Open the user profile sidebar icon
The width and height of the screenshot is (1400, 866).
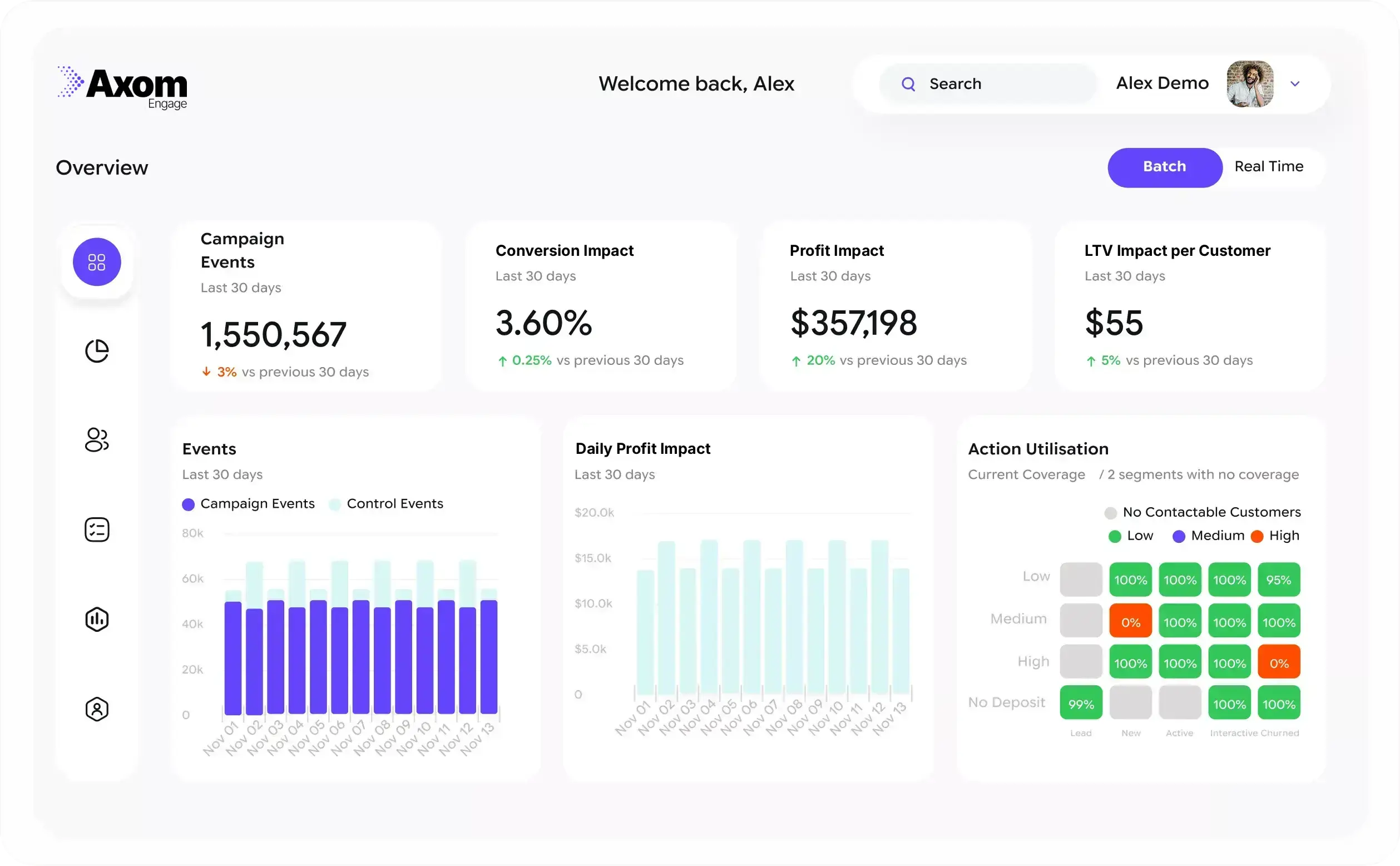pyautogui.click(x=97, y=709)
